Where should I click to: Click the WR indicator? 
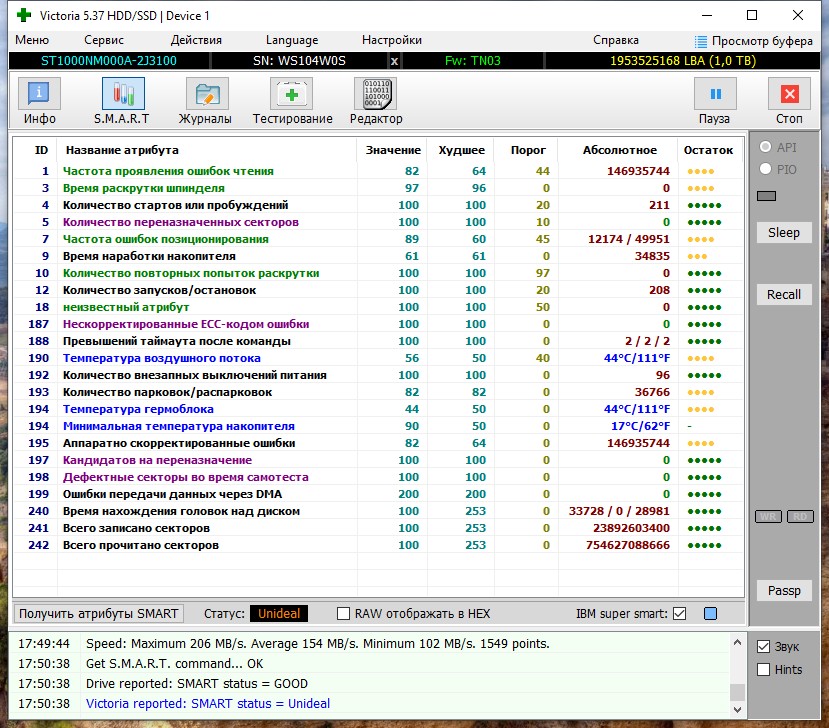click(768, 517)
